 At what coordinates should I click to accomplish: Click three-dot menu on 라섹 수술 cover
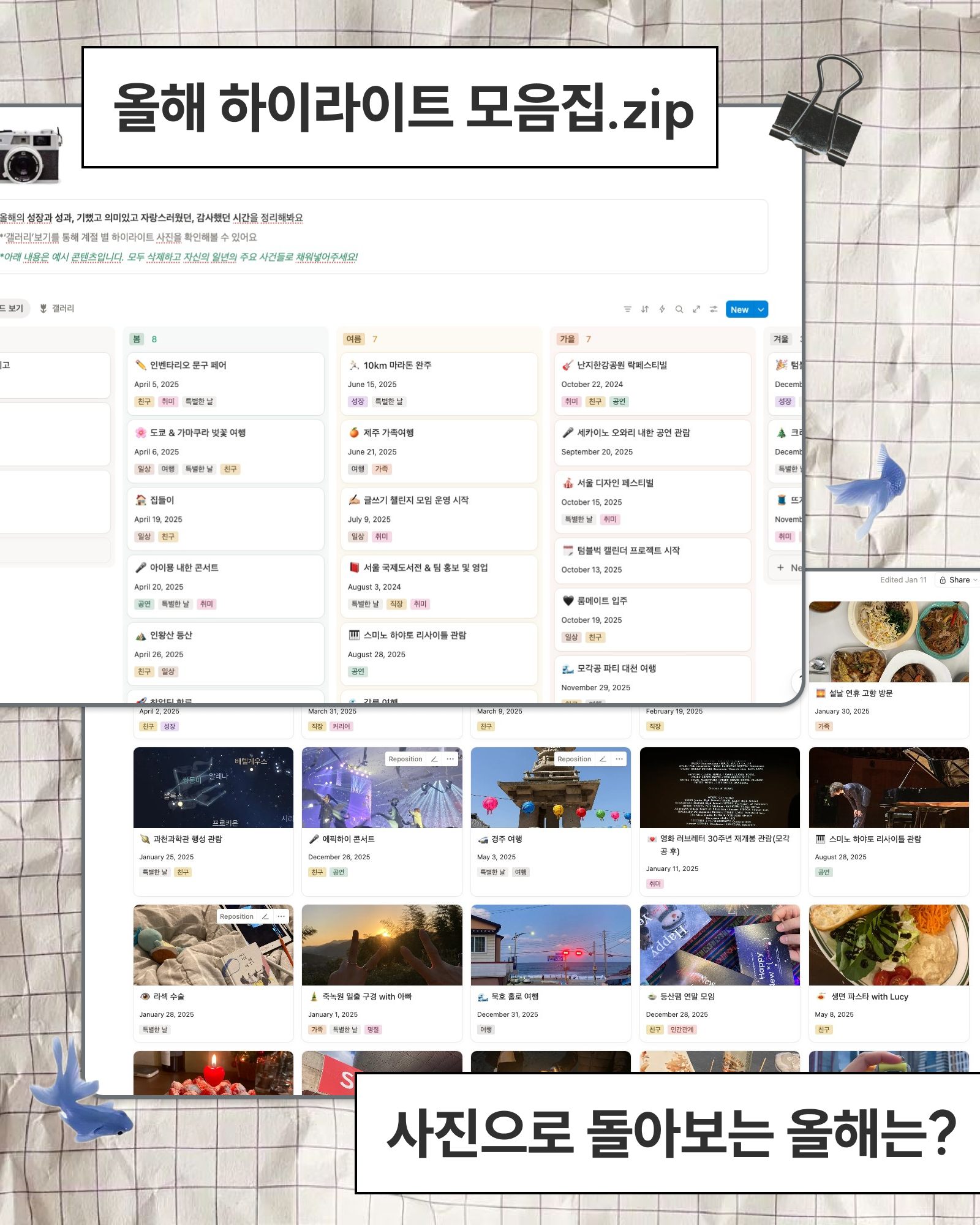click(x=281, y=916)
